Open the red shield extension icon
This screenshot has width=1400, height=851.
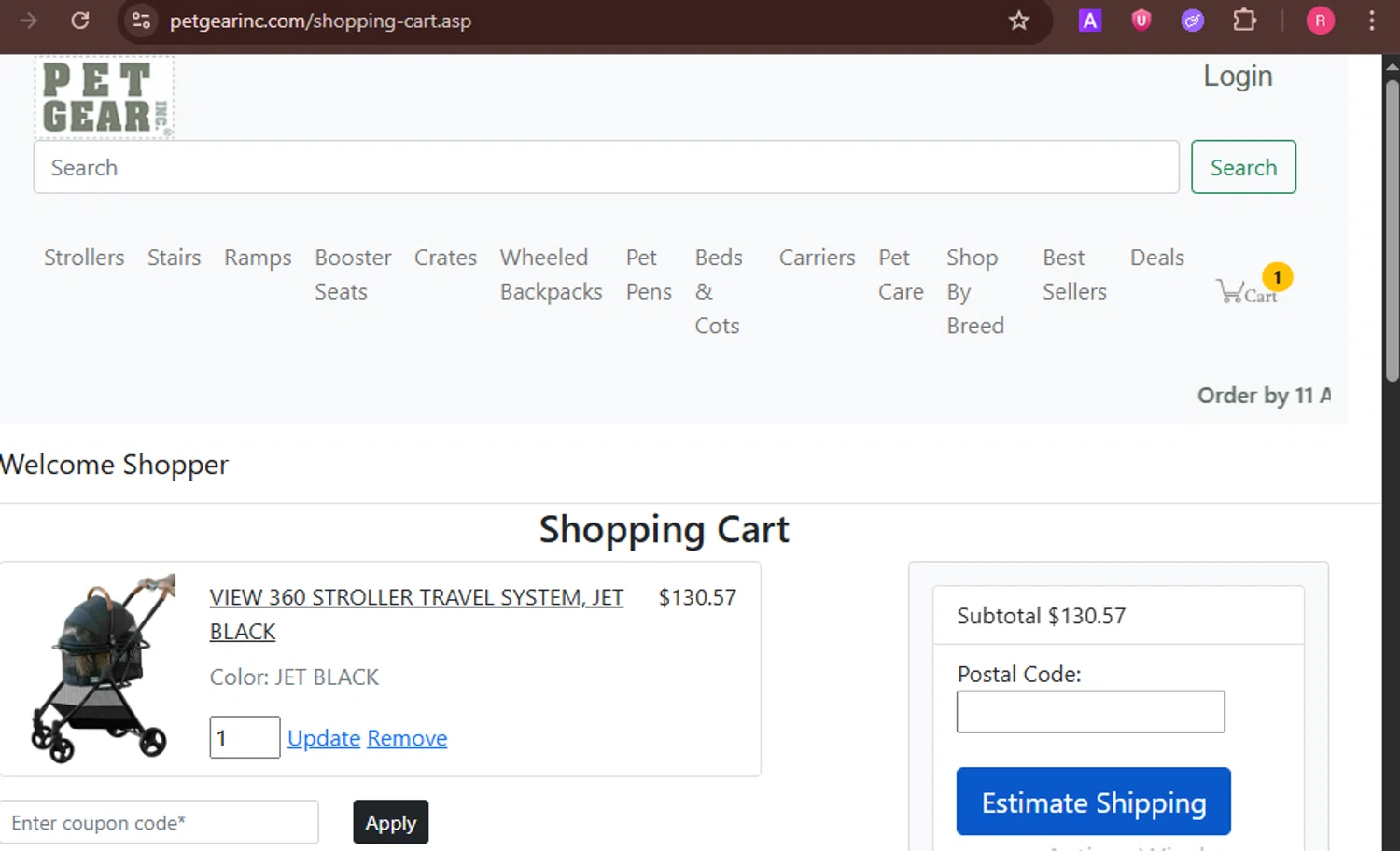1141,21
